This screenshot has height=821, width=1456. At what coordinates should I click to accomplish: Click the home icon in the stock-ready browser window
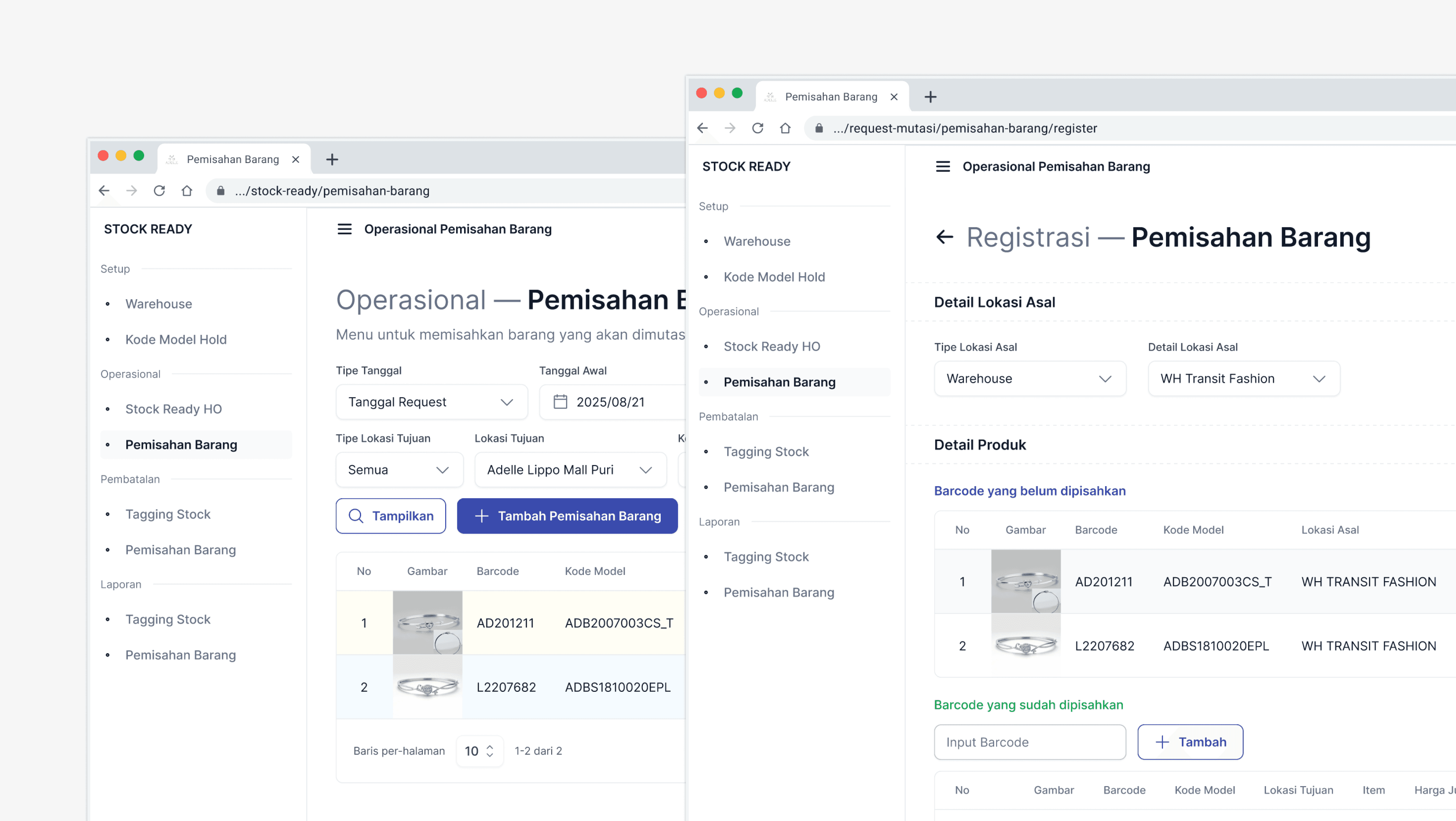click(x=186, y=191)
